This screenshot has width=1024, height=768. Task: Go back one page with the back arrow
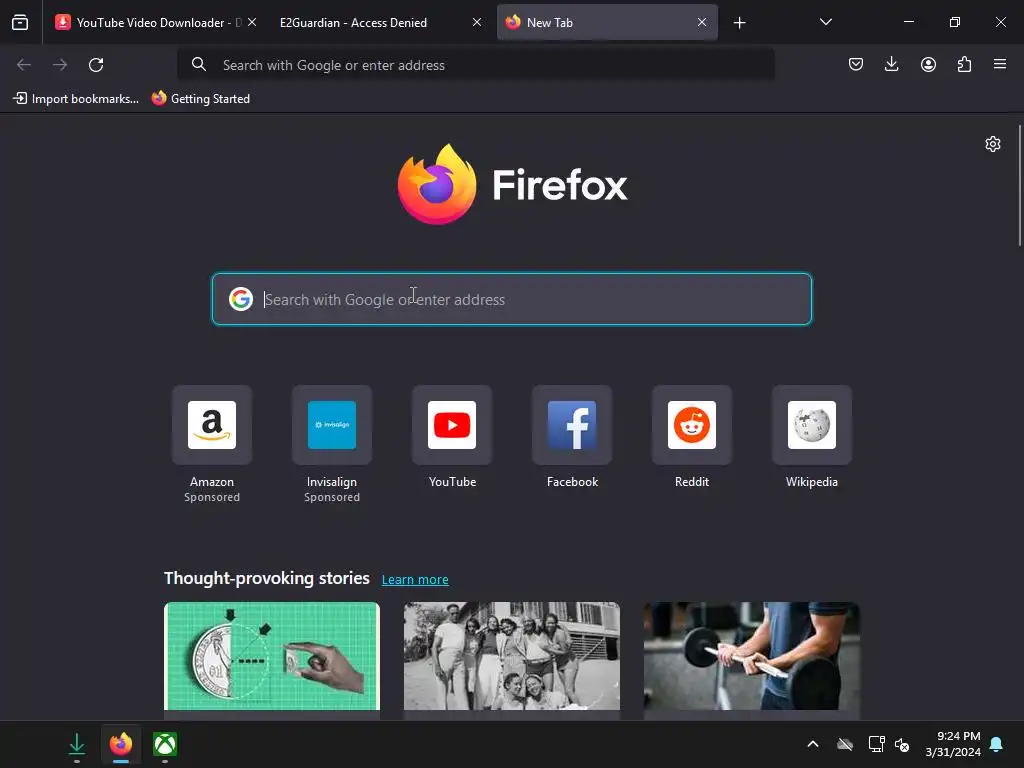(x=24, y=65)
